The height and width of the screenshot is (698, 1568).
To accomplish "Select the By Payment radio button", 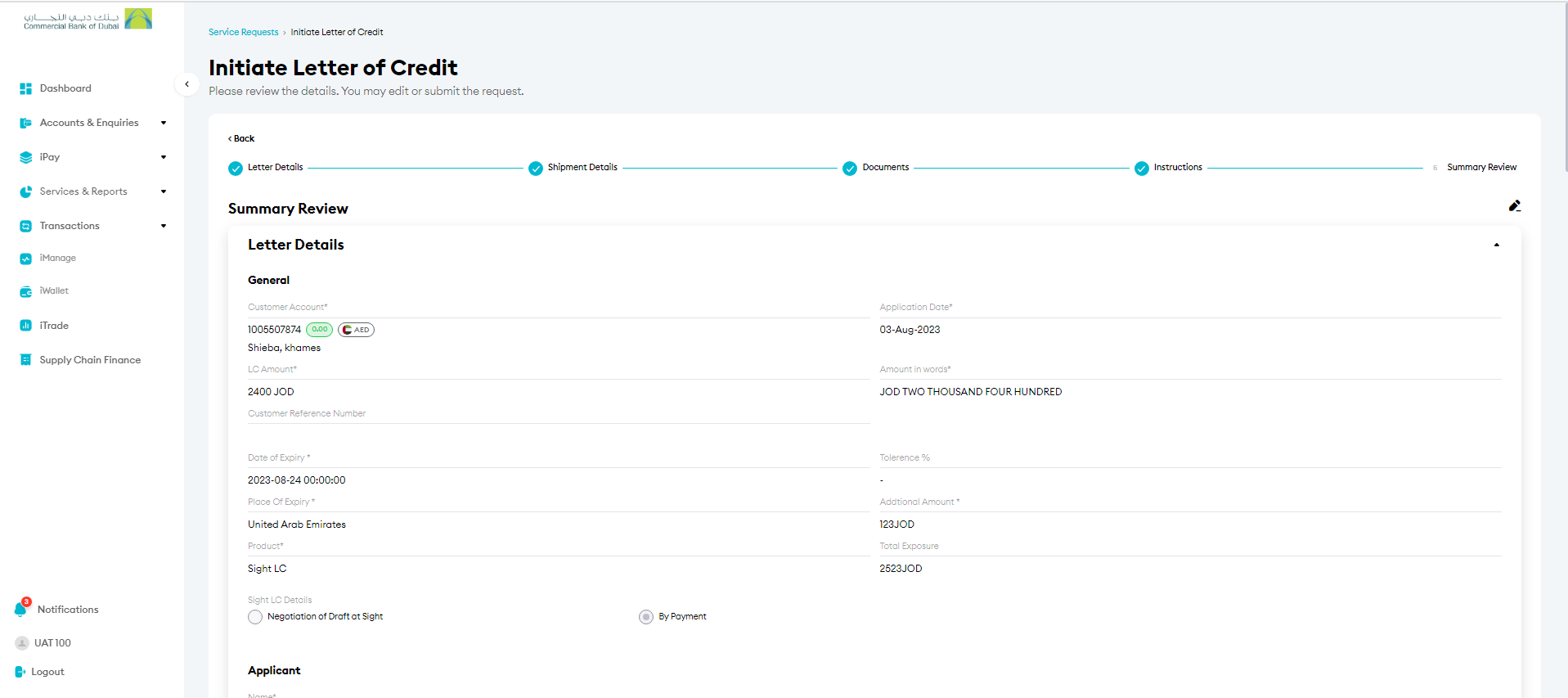I will click(x=646, y=617).
